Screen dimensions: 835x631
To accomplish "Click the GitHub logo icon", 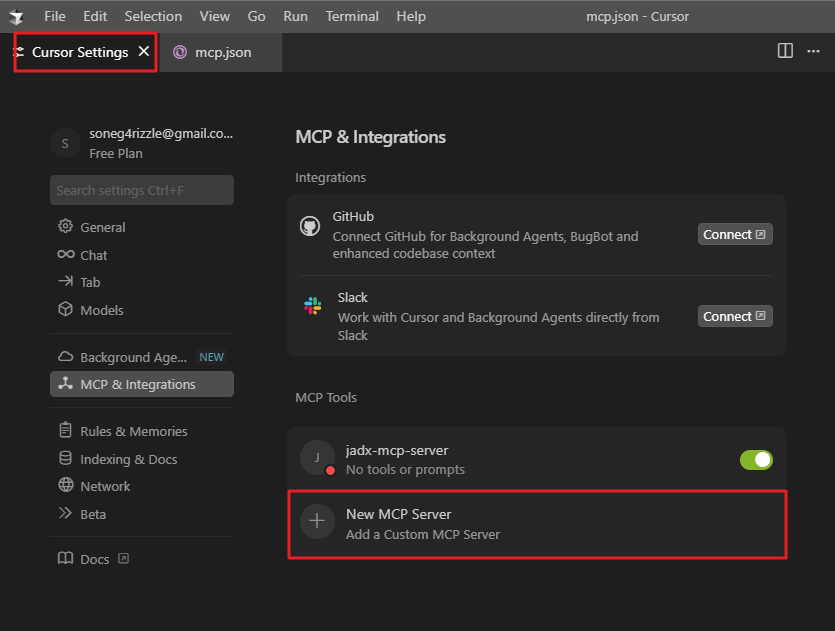I will tap(310, 226).
